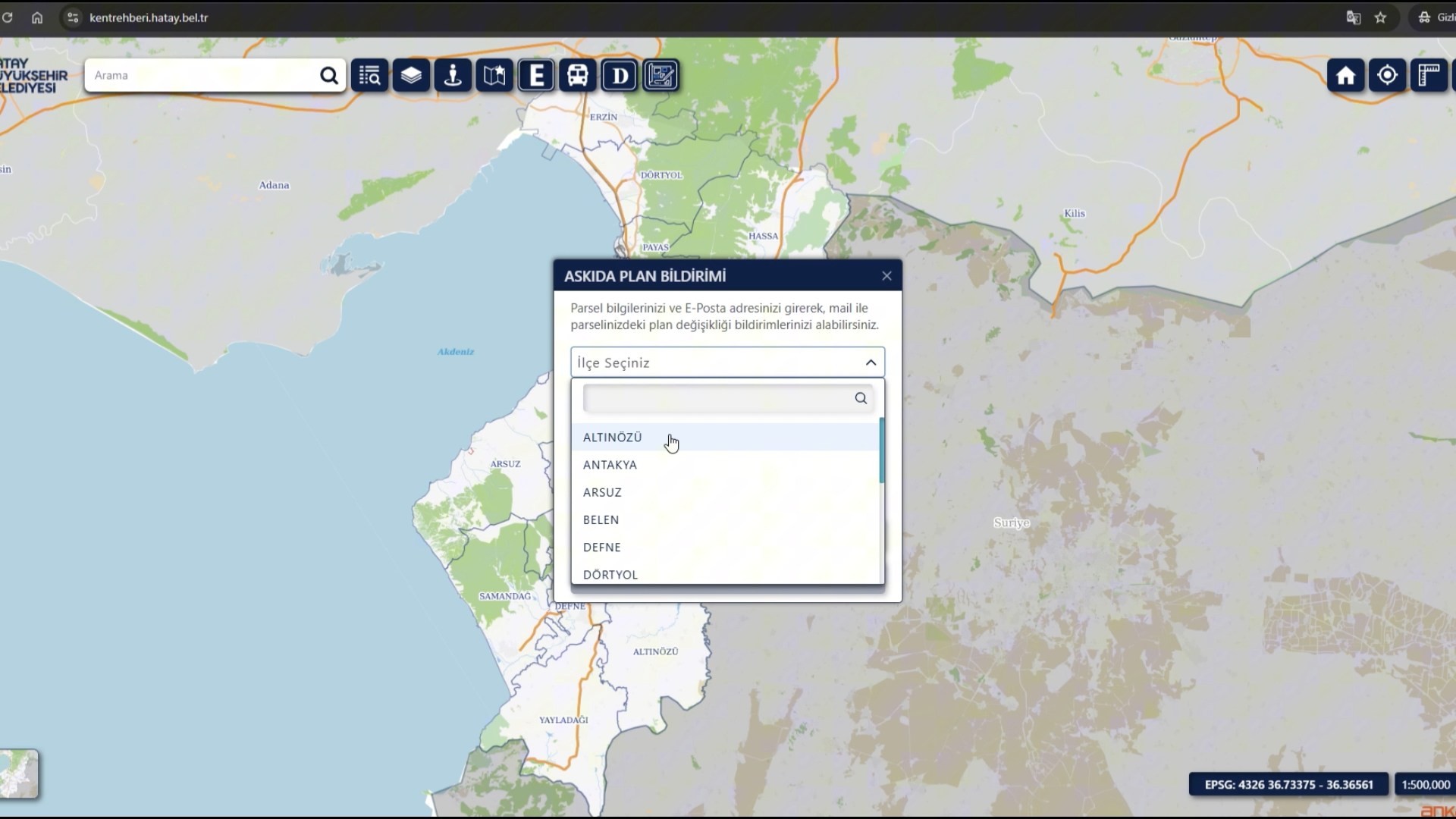
Task: Choose ANTAKYA in the district list
Action: click(610, 465)
